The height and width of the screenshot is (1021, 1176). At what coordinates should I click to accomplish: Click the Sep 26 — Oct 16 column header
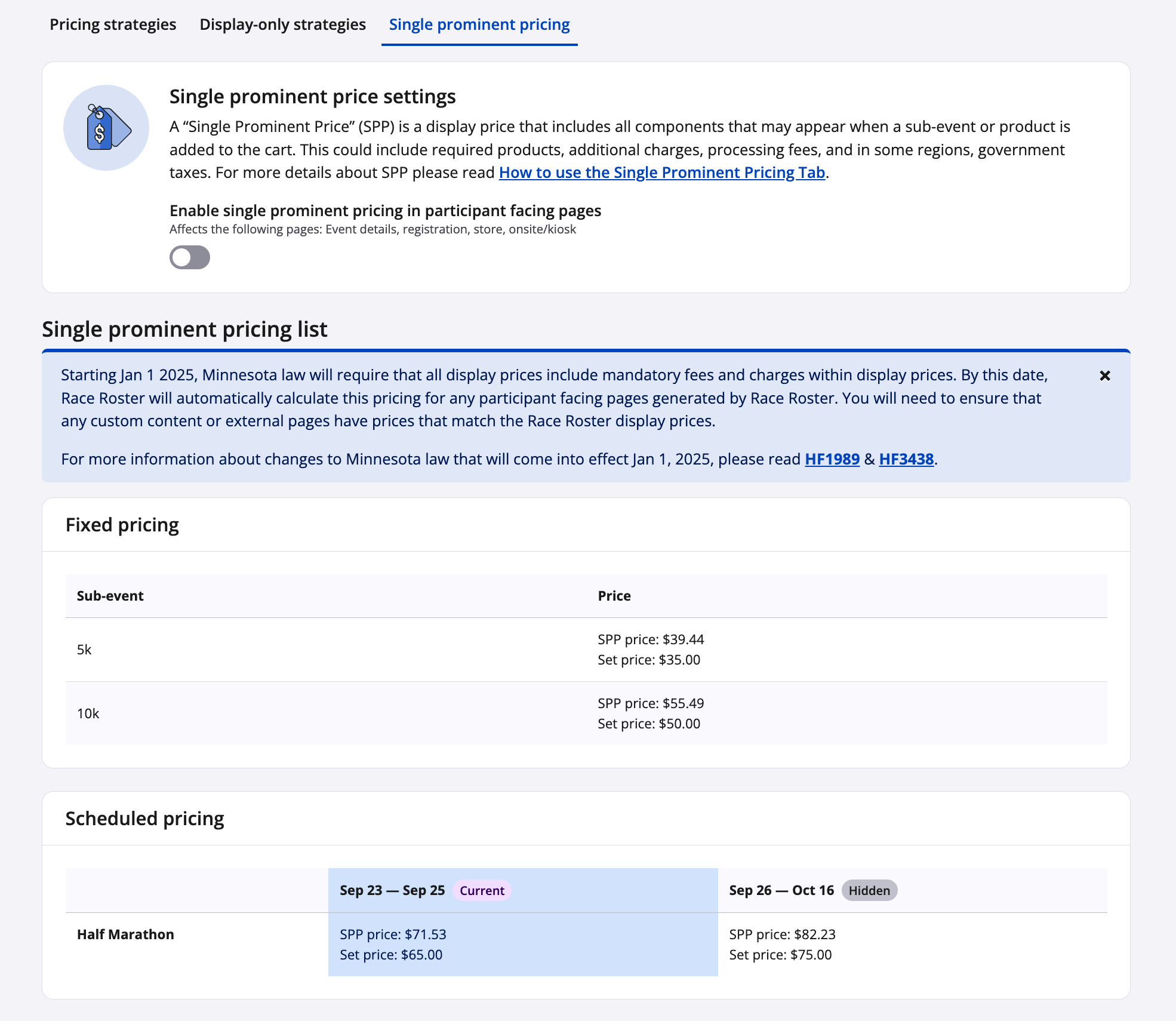tap(781, 890)
